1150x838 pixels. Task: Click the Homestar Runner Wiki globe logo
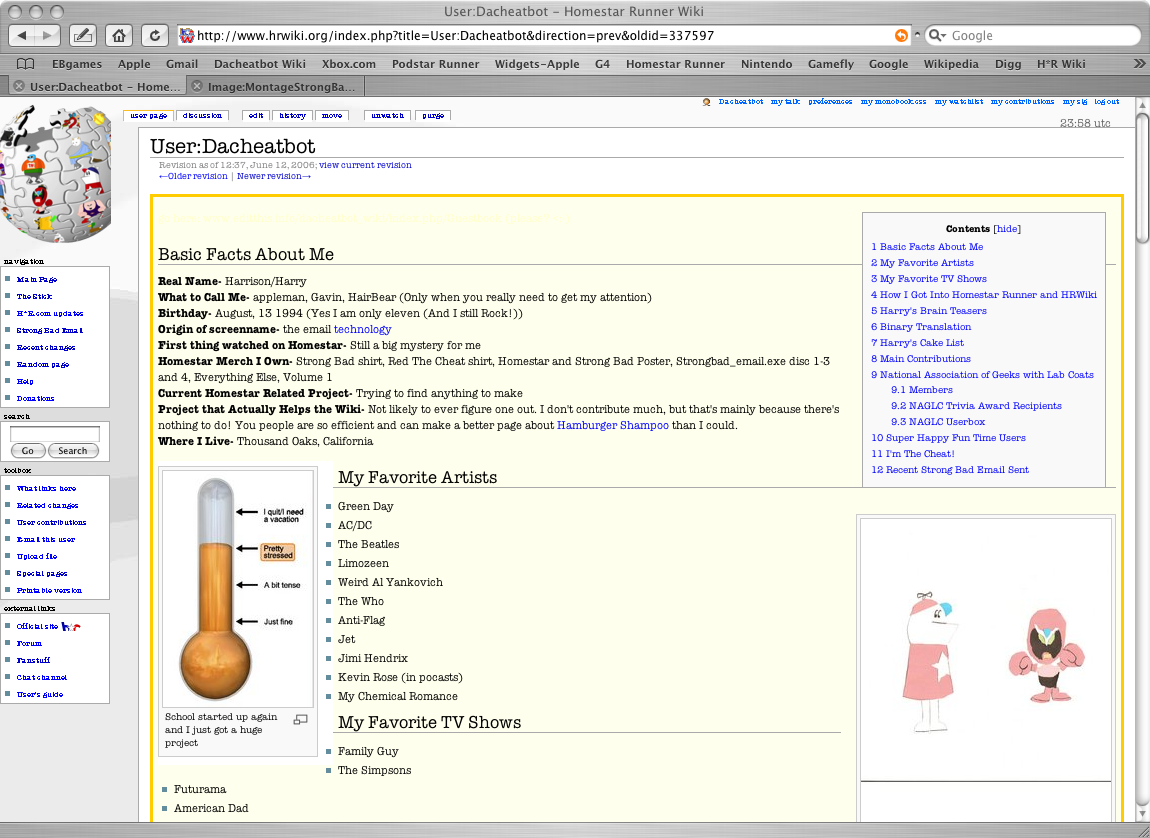click(x=56, y=173)
